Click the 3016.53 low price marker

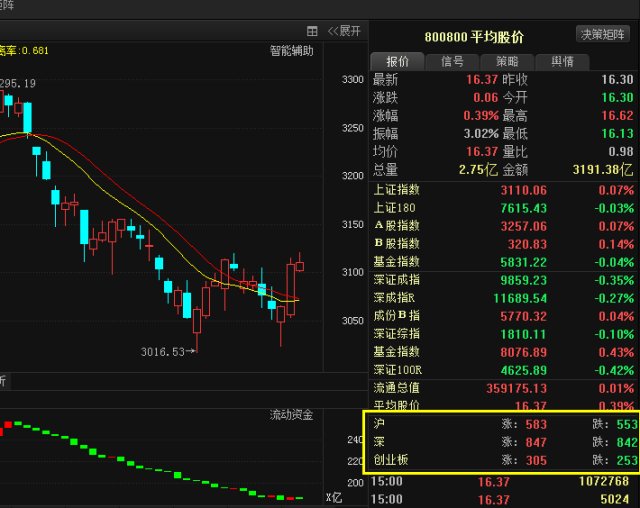[x=165, y=352]
